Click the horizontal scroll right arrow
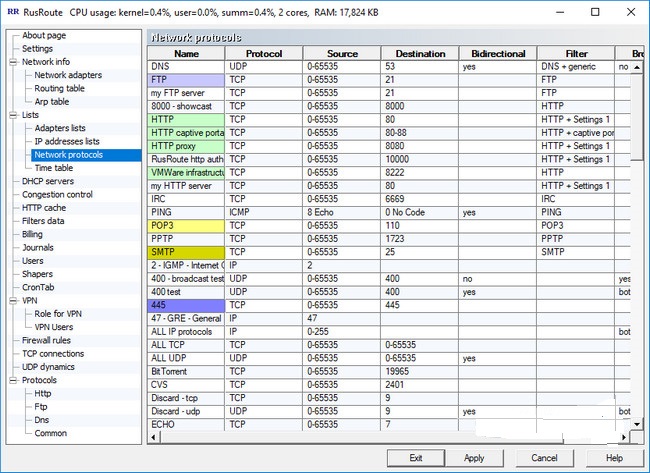 624,437
